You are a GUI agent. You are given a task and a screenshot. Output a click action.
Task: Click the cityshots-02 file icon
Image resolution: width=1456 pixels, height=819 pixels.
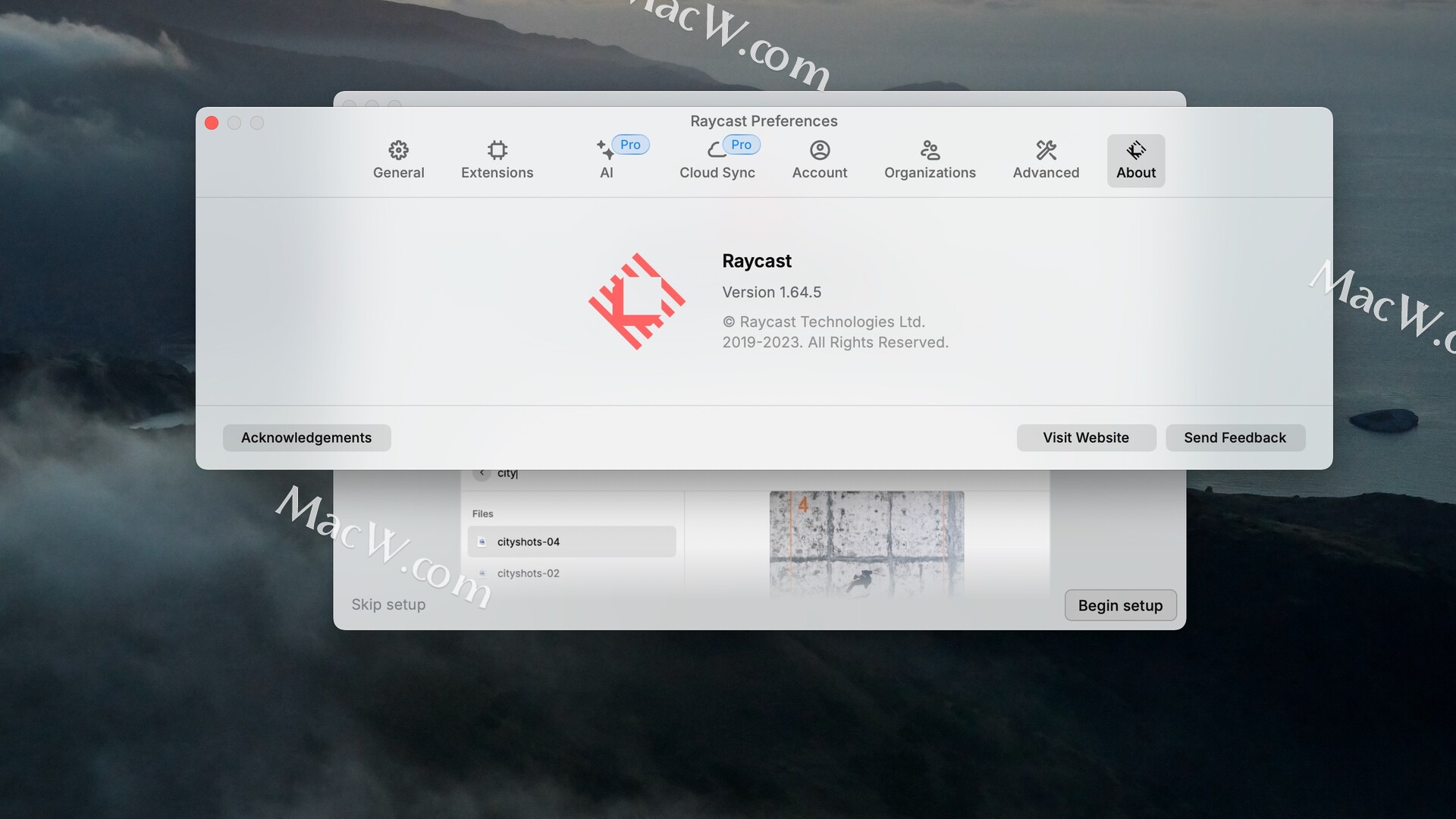point(482,573)
